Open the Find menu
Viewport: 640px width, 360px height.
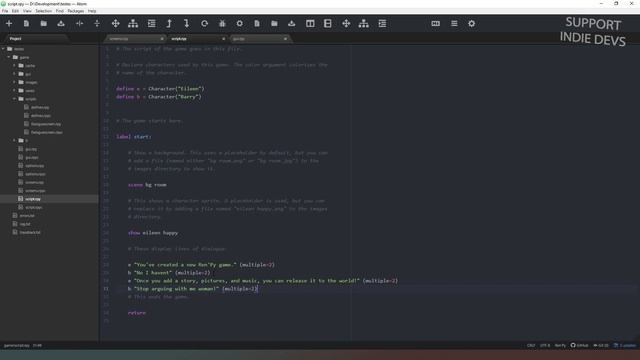[60, 11]
